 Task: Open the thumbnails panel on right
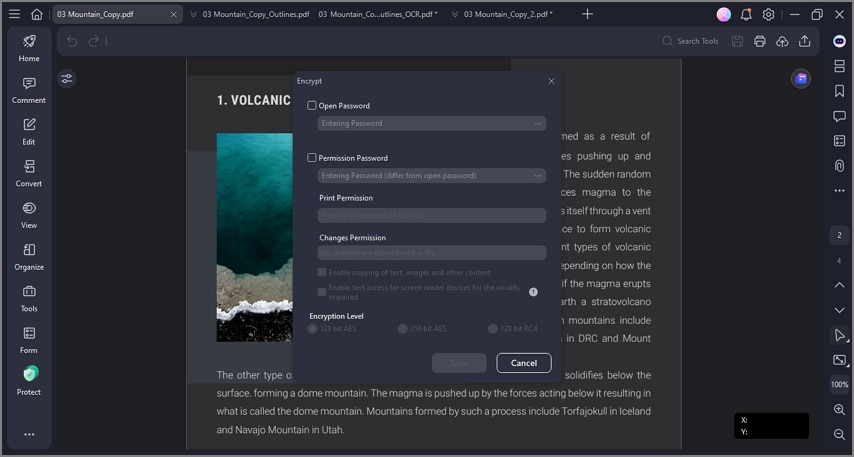point(839,66)
